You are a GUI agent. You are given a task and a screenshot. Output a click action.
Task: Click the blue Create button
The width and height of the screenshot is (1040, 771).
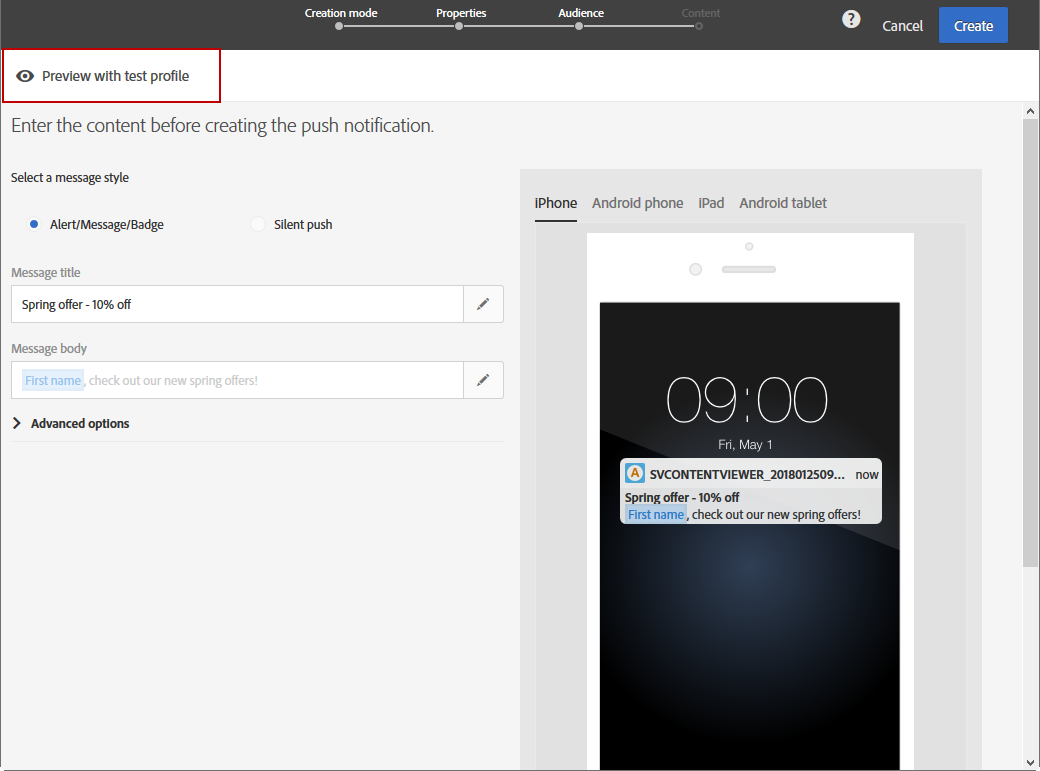[973, 25]
